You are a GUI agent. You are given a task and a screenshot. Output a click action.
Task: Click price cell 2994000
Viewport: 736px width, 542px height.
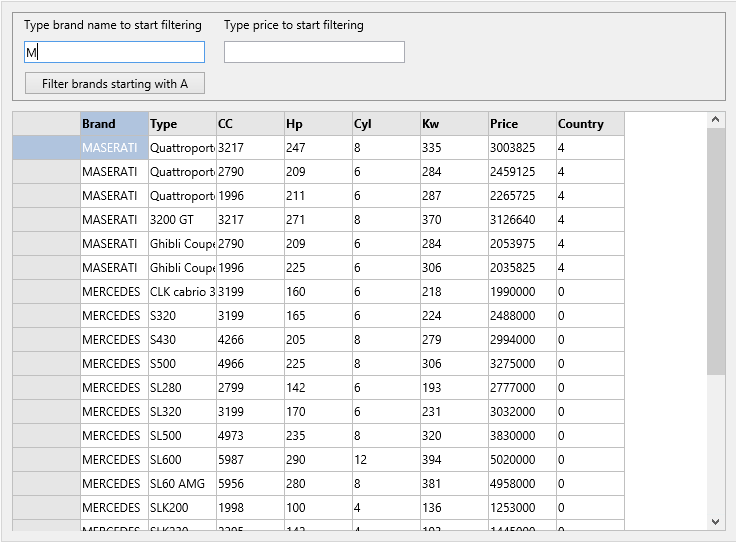[x=523, y=340]
